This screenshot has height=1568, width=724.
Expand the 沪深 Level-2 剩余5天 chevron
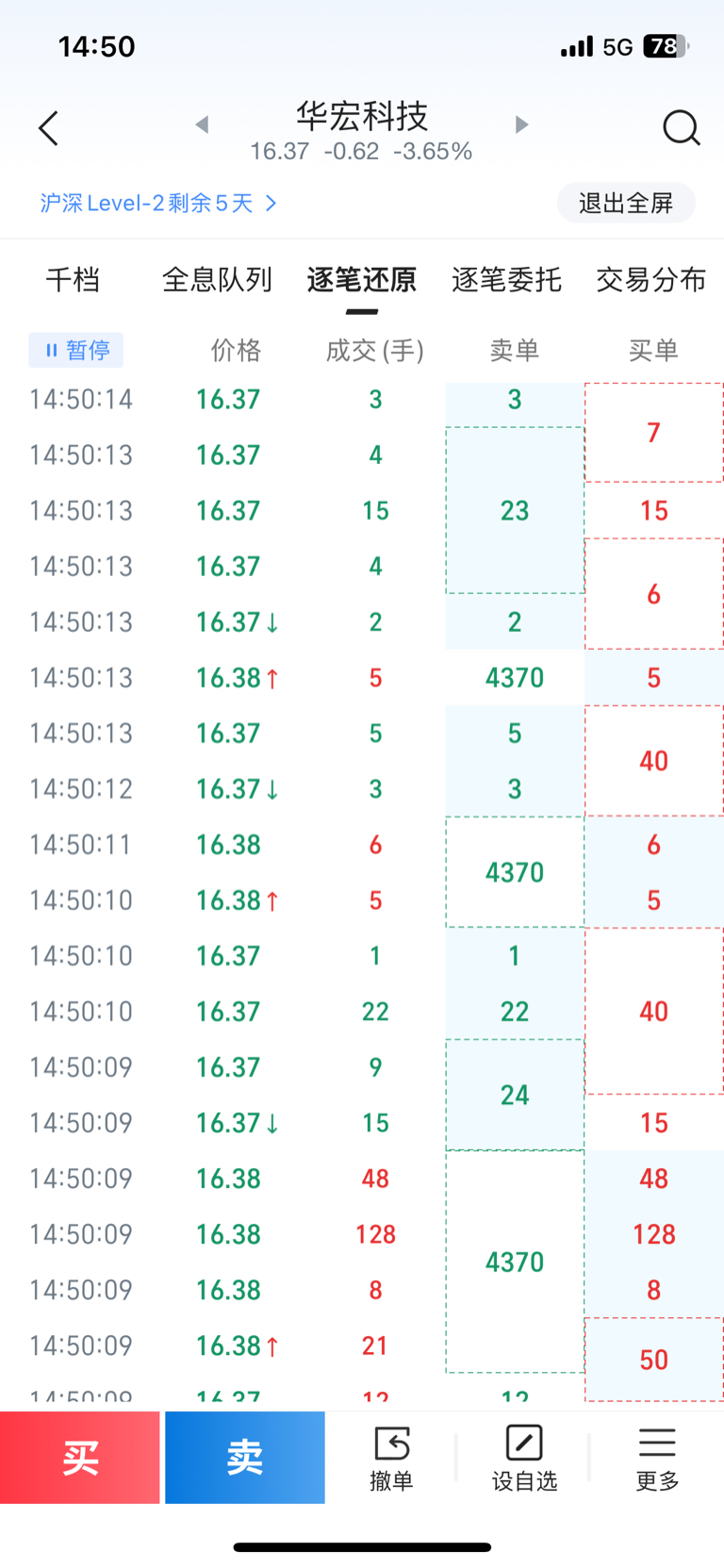tap(271, 204)
